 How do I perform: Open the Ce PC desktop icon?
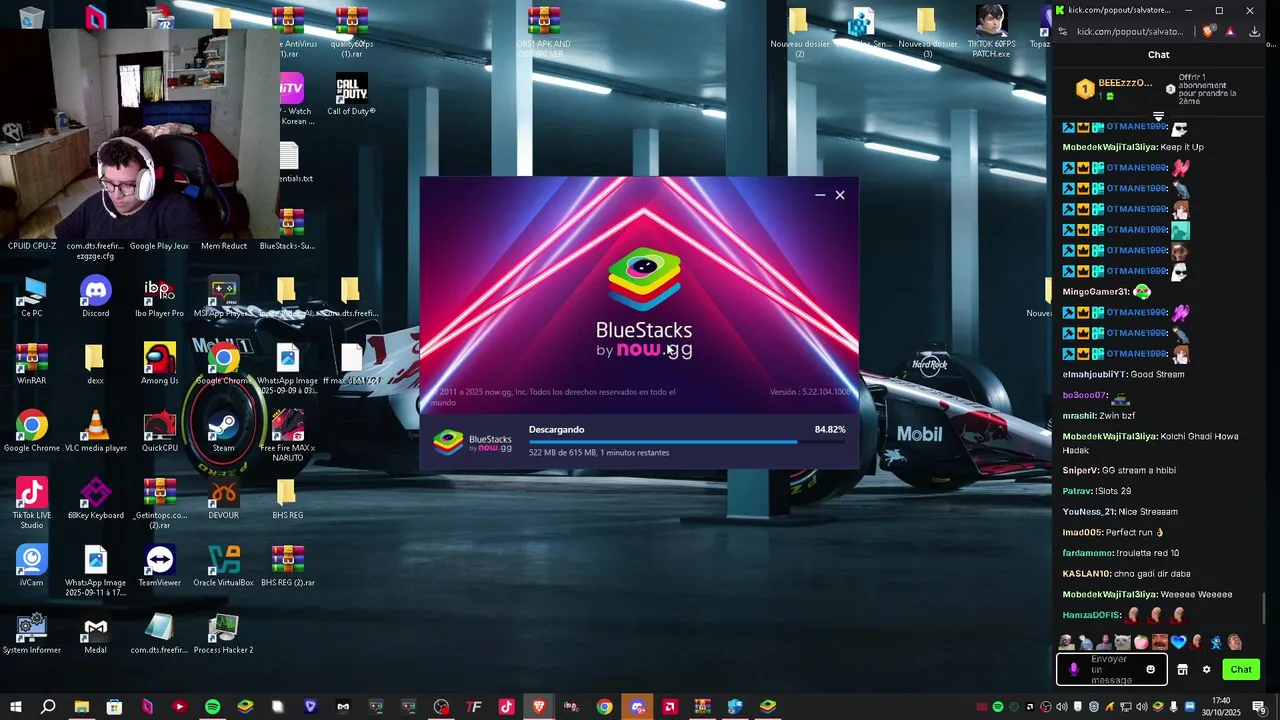[x=32, y=297]
